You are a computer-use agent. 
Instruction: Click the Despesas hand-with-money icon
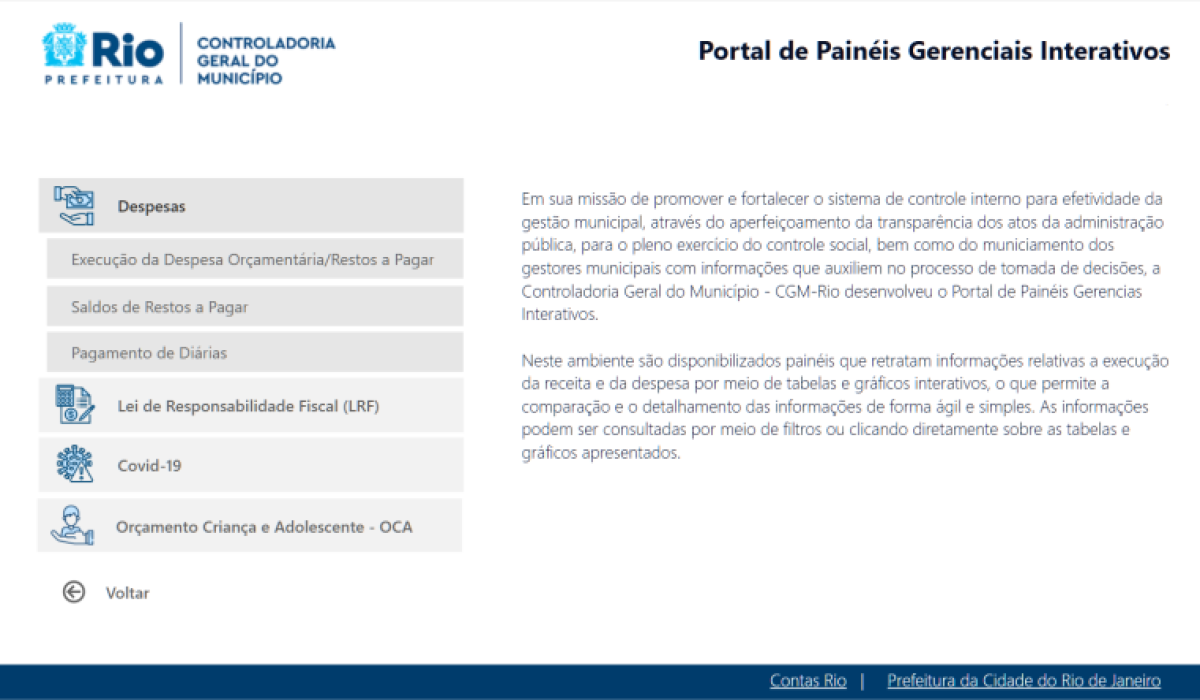pyautogui.click(x=74, y=206)
